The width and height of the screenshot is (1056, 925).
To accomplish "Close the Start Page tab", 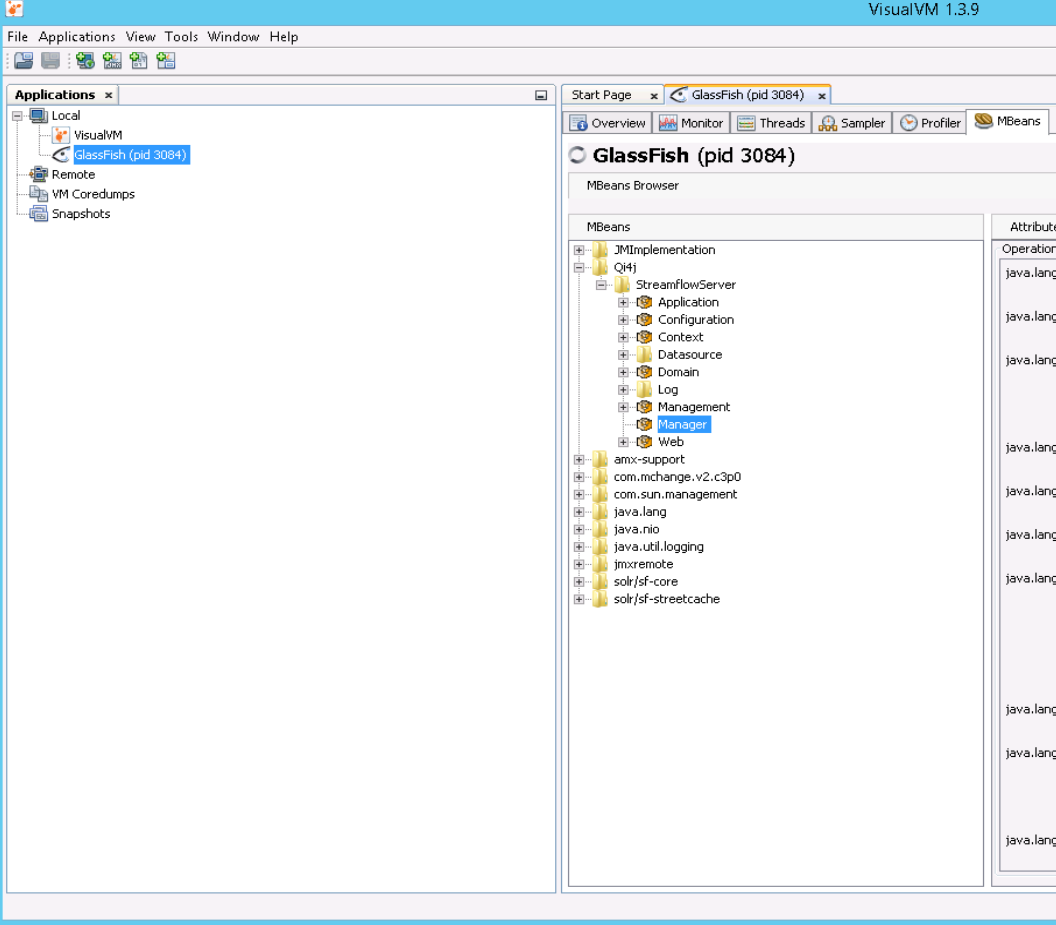I will [x=654, y=96].
